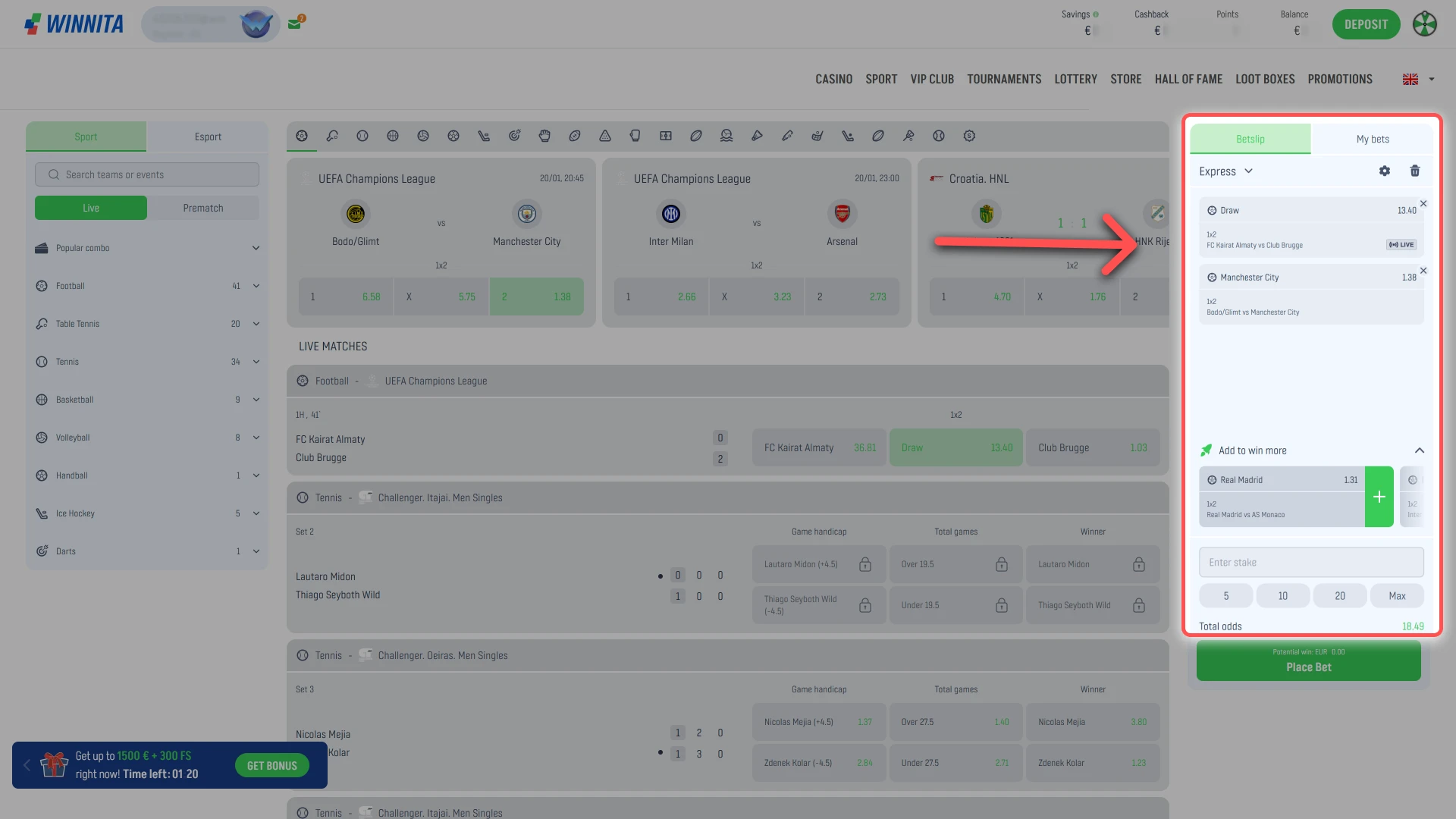Select Arsenal win odds 2.73
The width and height of the screenshot is (1456, 819).
coord(852,297)
